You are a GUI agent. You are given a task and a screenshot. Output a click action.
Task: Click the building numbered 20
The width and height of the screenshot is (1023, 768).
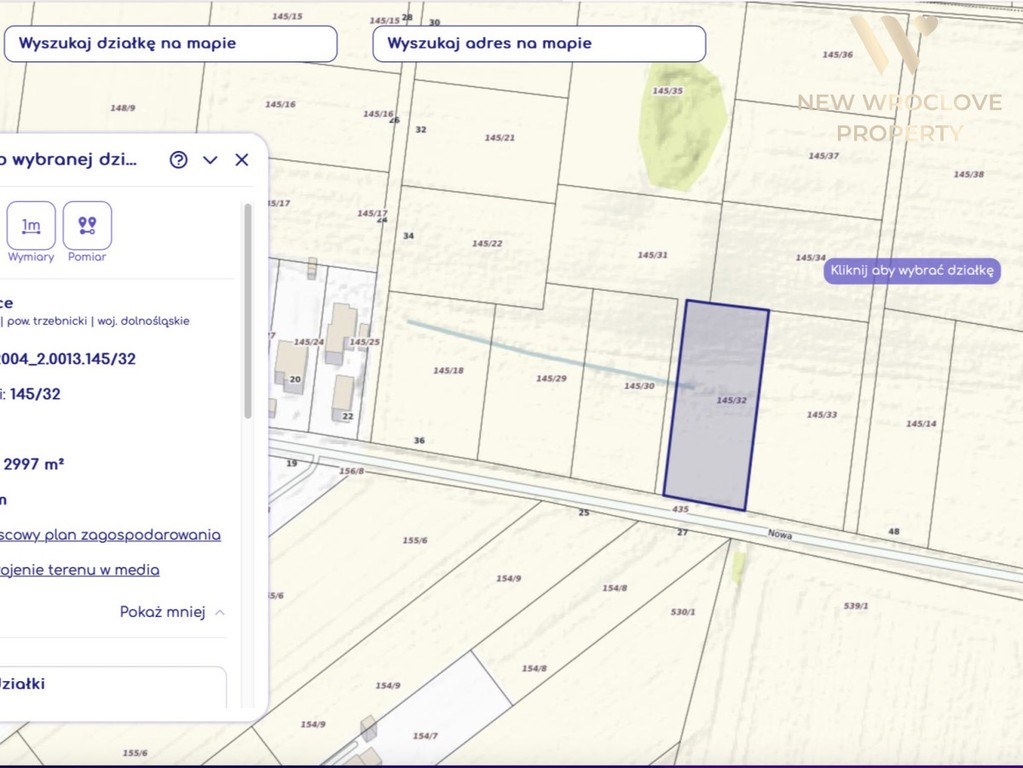point(292,366)
